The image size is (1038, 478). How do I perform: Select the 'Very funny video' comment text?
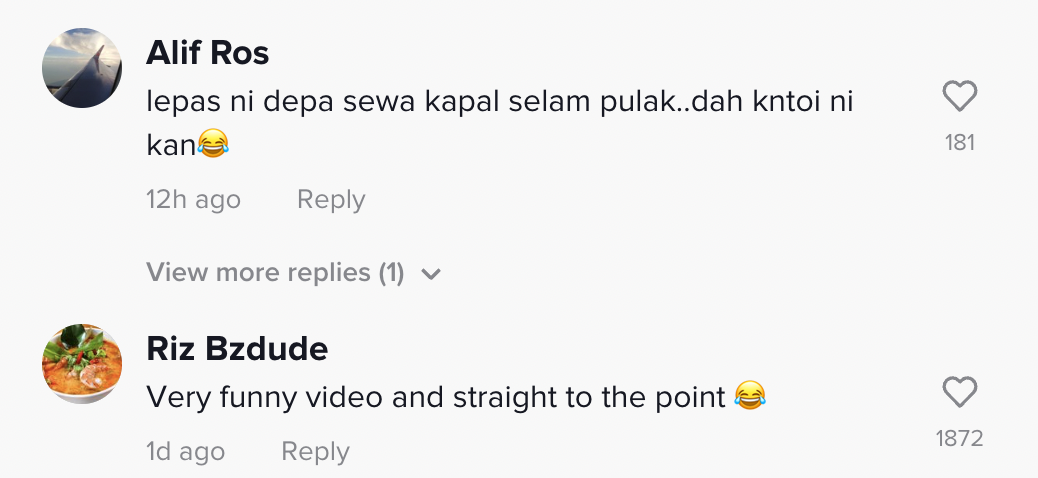[436, 398]
